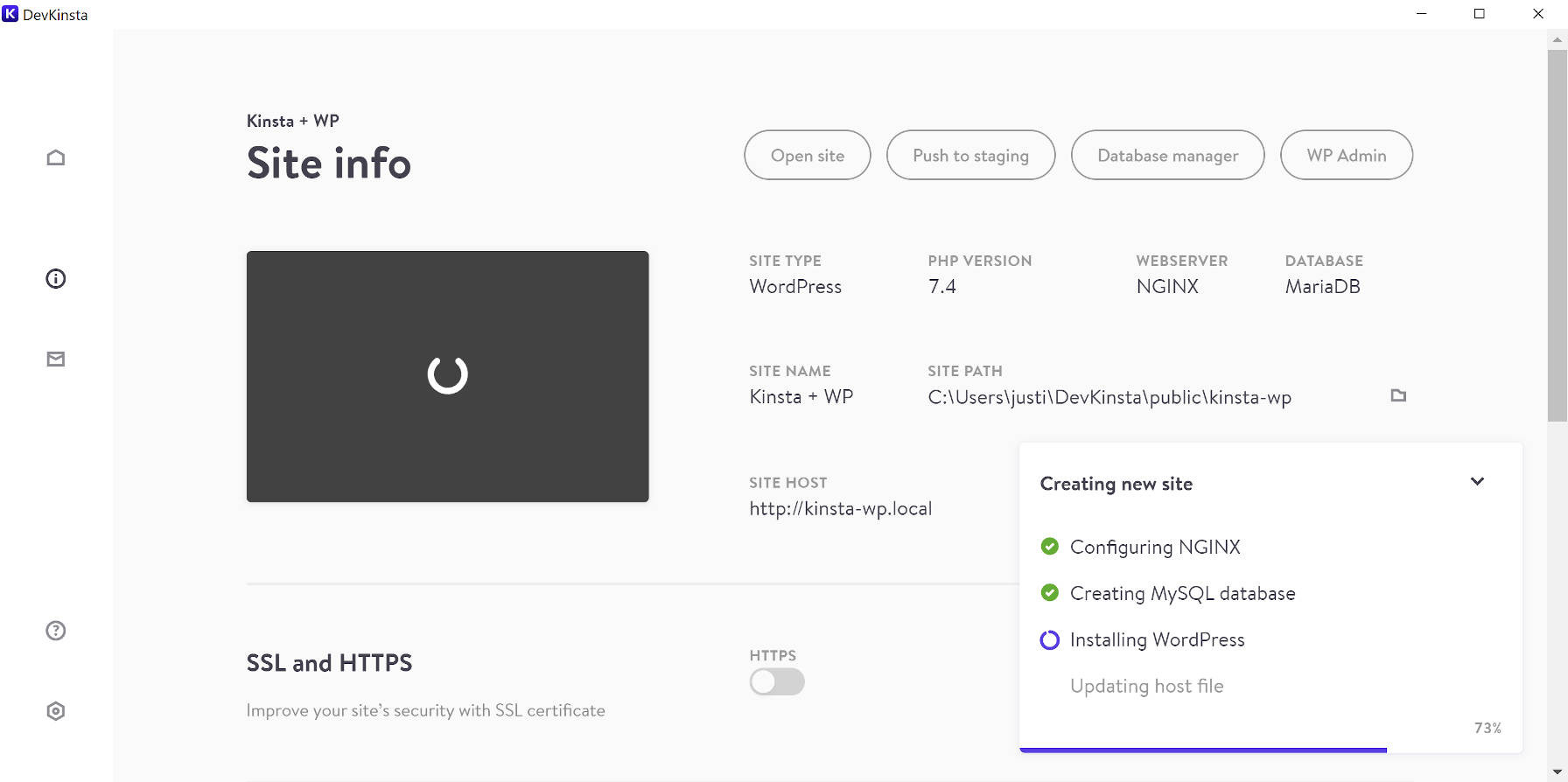1568x782 pixels.
Task: Click the green check beside Configuring NGINX
Action: point(1050,547)
